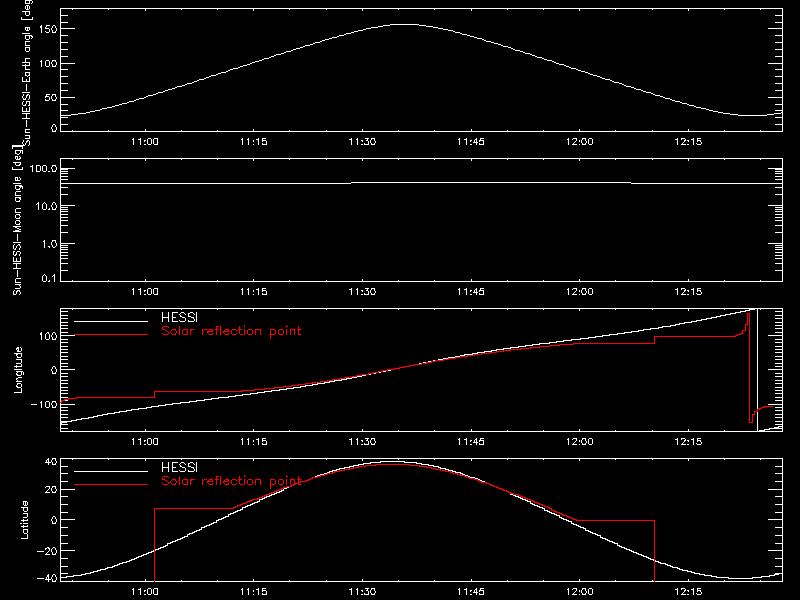
Task: Click "11:45" under the Latitude plot
Action: (470, 592)
